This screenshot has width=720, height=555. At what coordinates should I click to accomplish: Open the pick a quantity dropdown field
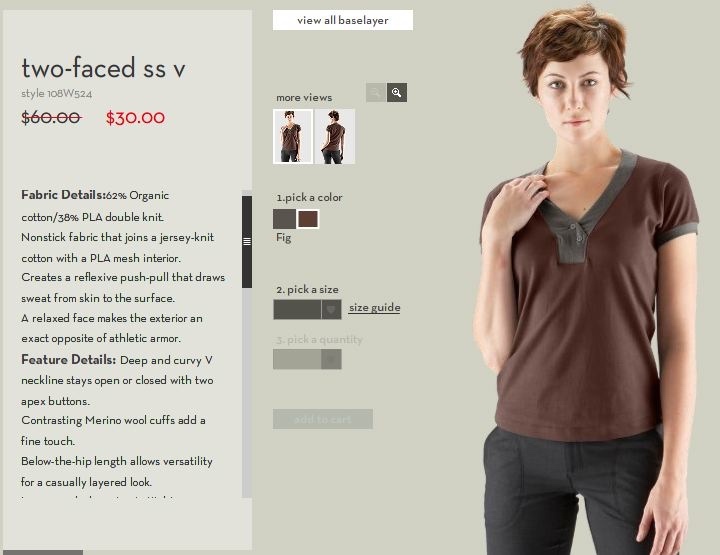click(x=307, y=359)
